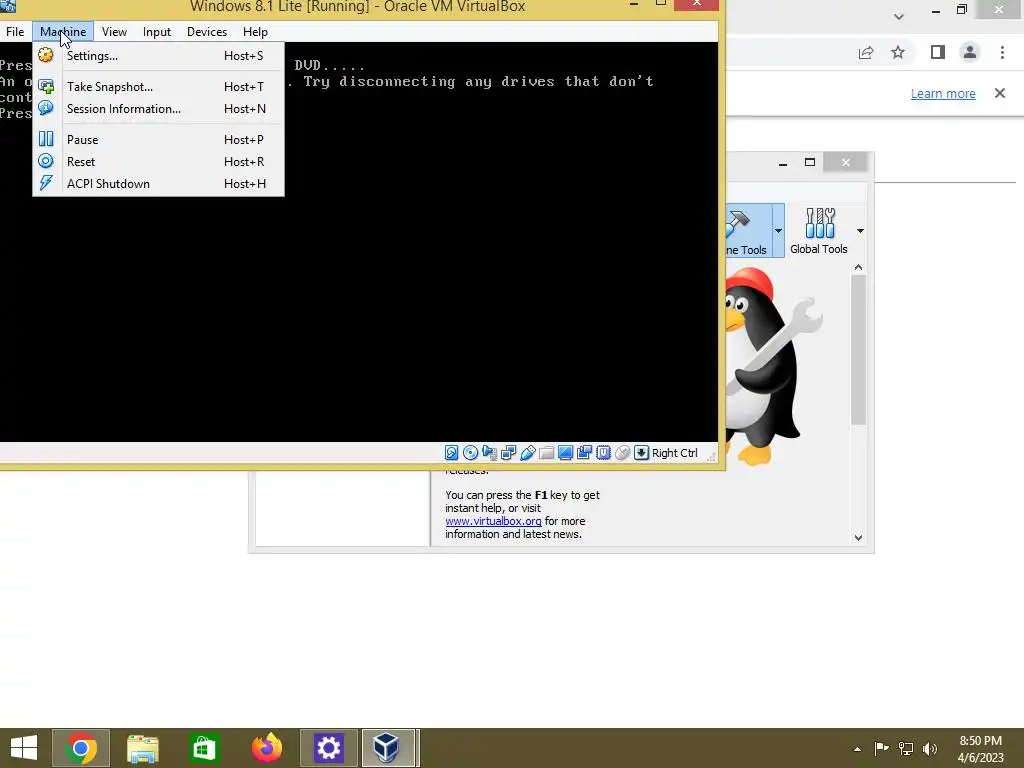
Task: Click the ACPI Shutdown lightning icon
Action: [46, 184]
